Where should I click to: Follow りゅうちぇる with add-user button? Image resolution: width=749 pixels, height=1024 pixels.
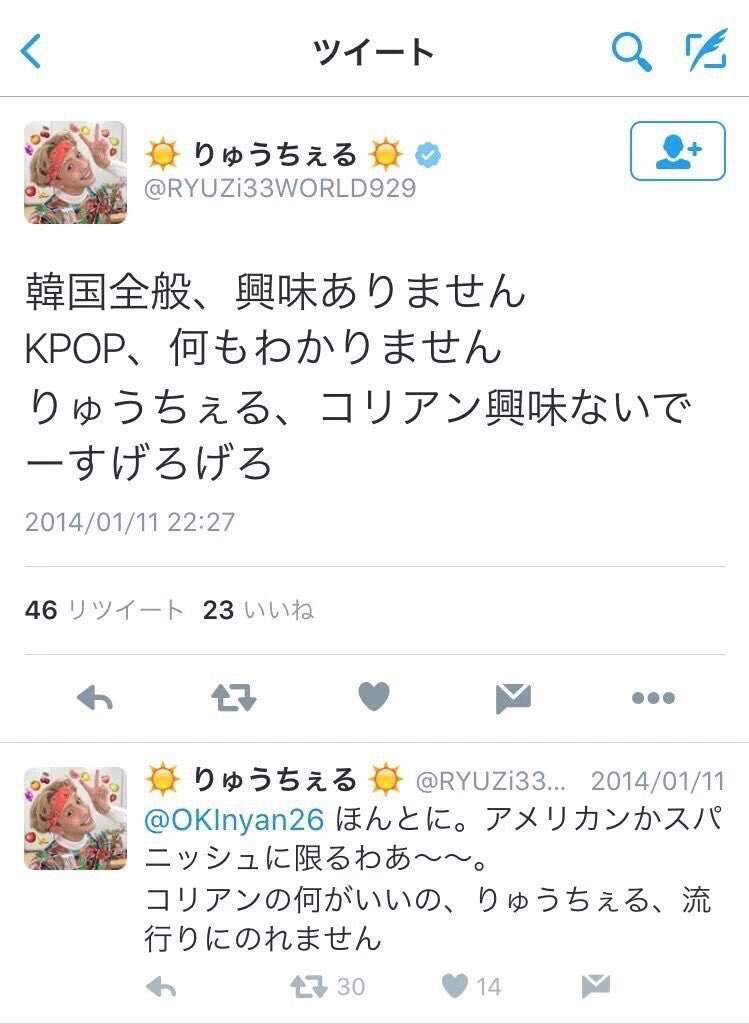677,151
